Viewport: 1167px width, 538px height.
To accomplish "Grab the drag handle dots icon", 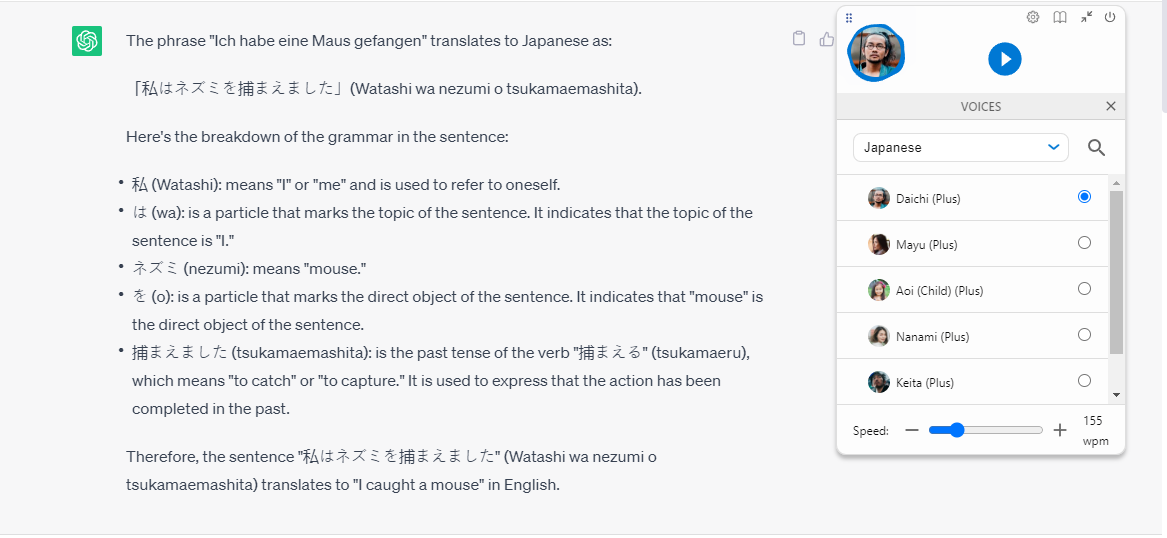I will point(849,17).
